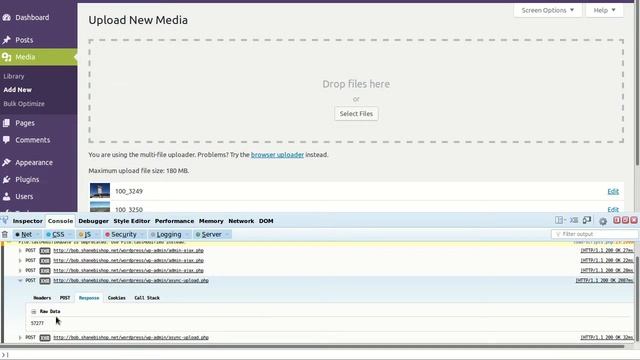Open the Dashboard sidebar icon
Viewport: 640px width, 360px height.
pyautogui.click(x=7, y=18)
